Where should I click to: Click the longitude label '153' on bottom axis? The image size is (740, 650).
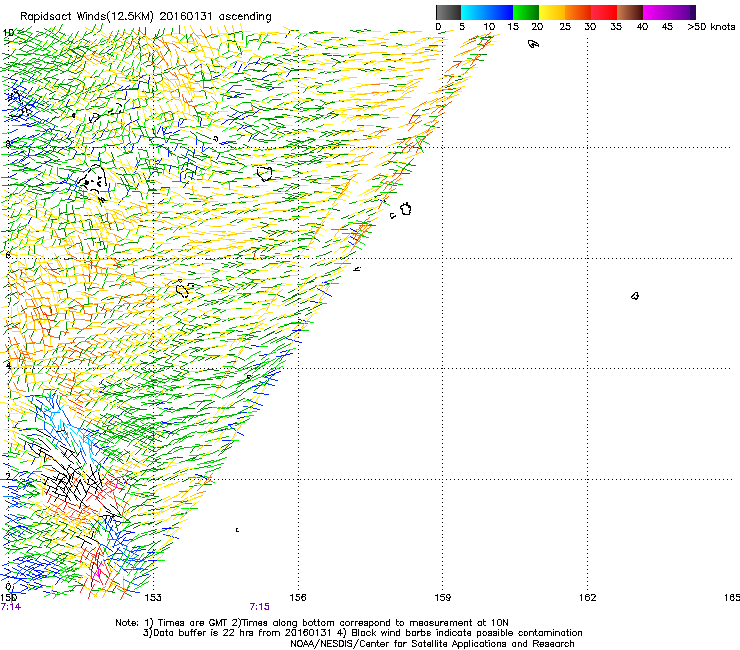(153, 598)
